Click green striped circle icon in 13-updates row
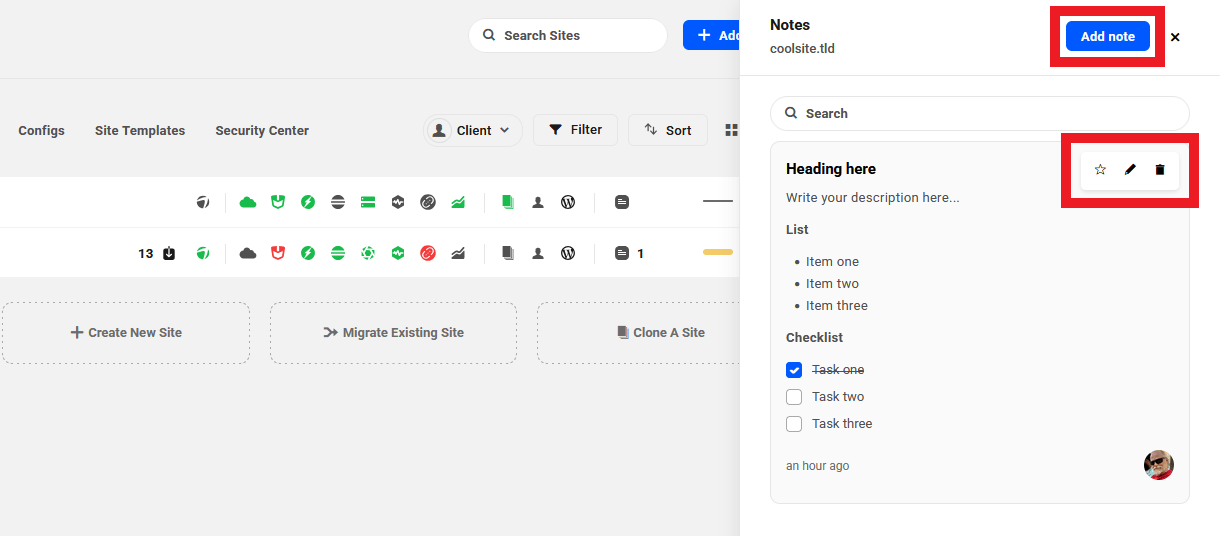This screenshot has width=1220, height=536. click(338, 254)
